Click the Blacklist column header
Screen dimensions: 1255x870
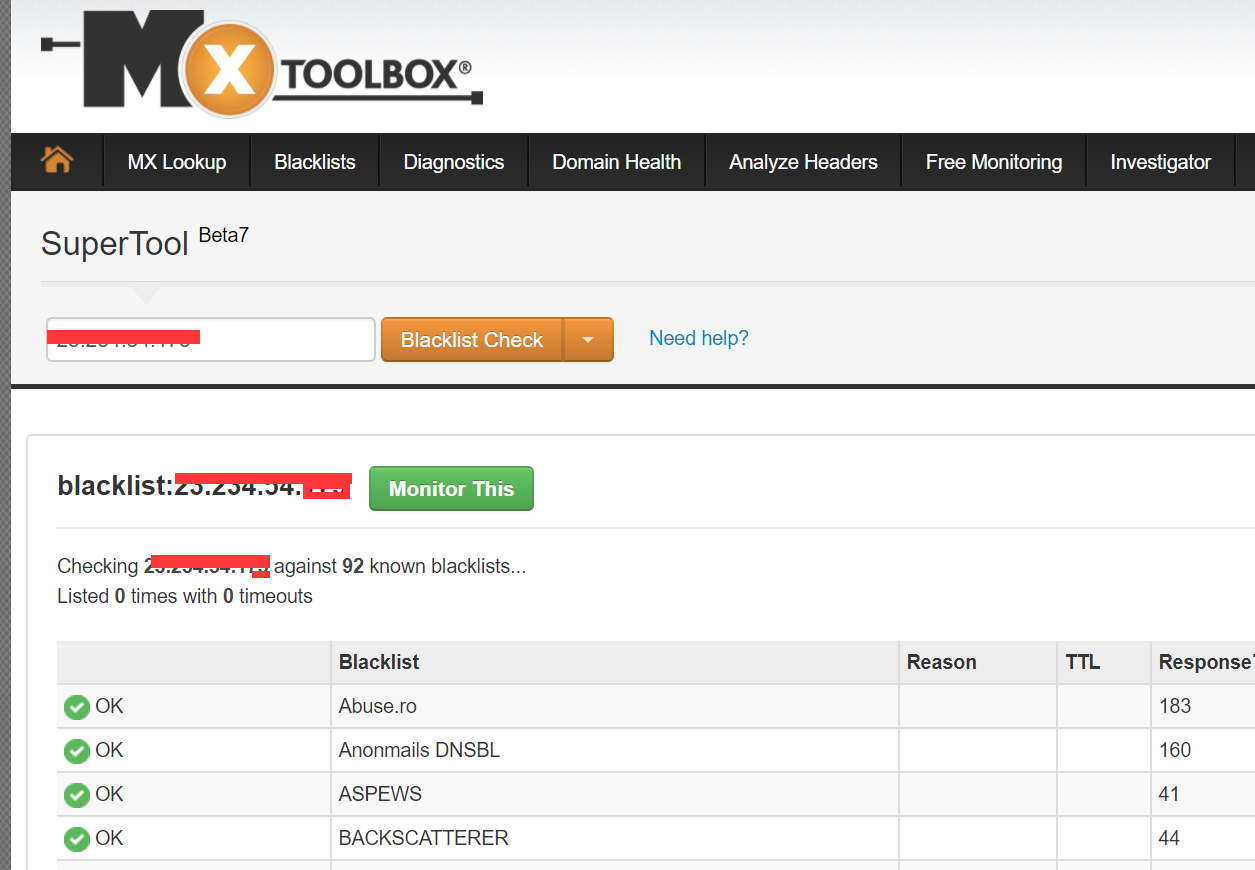tap(379, 662)
